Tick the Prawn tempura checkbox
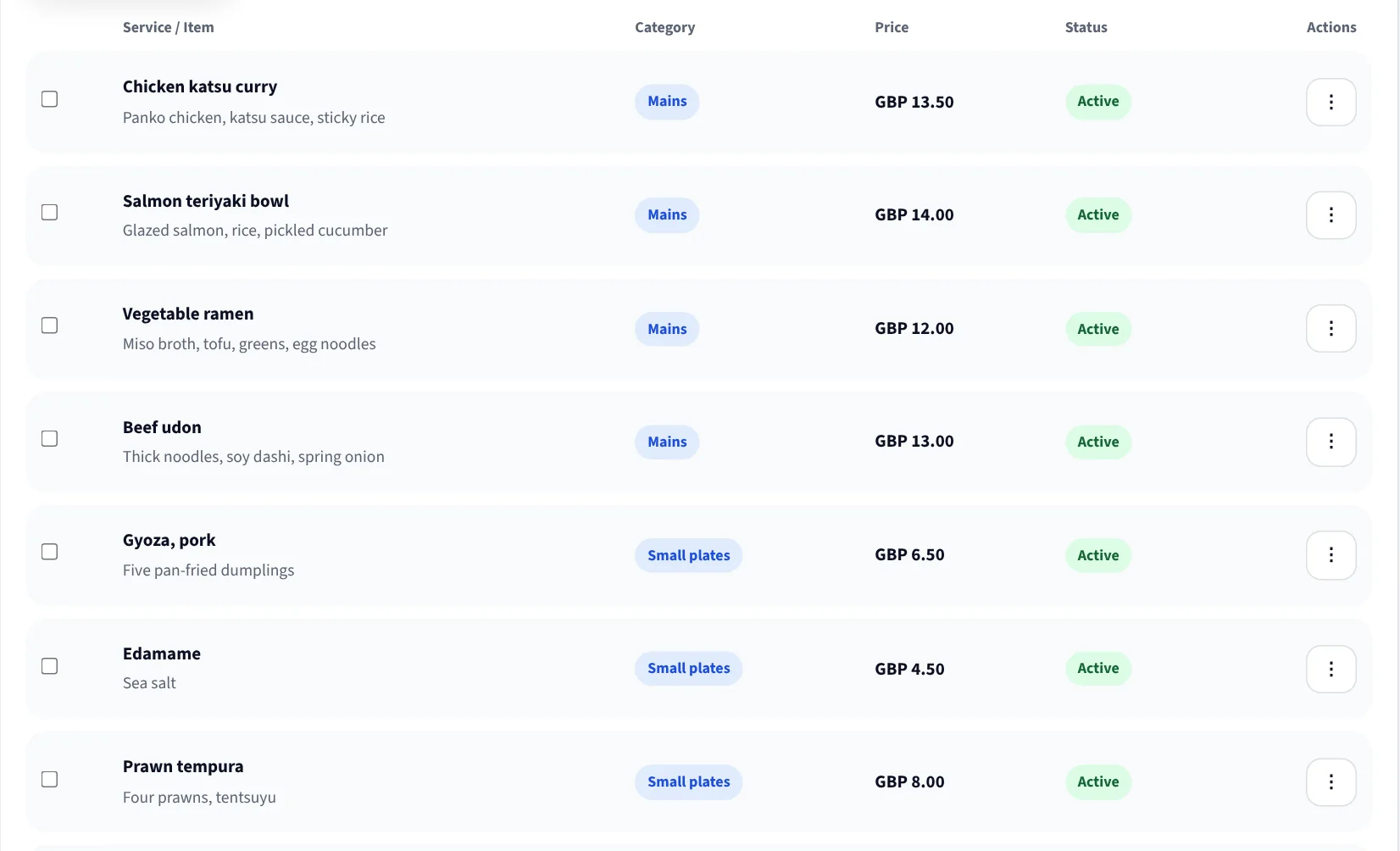The image size is (1400, 851). coord(50,779)
